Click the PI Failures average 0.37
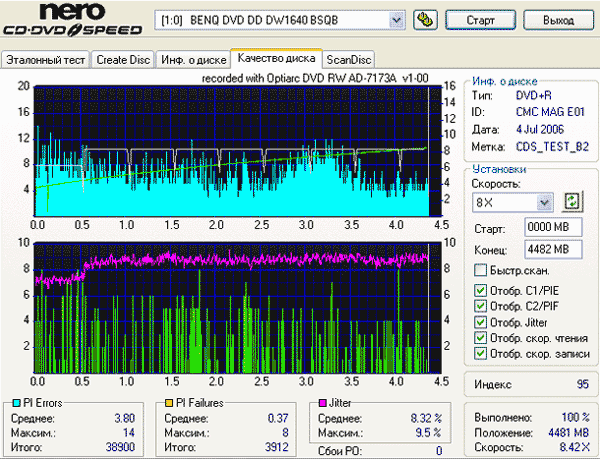600x459 pixels. coord(278,418)
